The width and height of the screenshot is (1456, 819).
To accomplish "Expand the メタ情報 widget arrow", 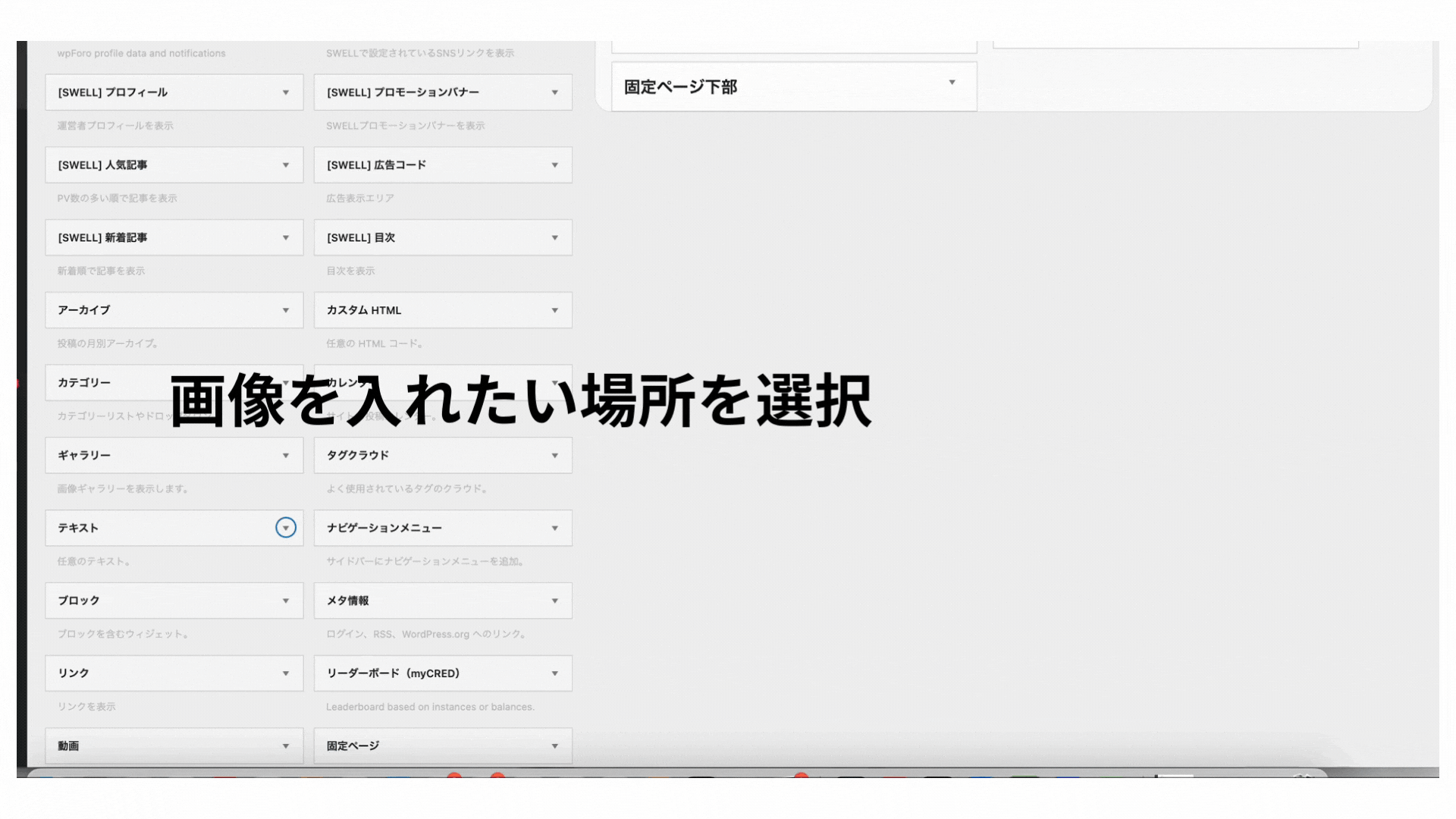I will (555, 601).
